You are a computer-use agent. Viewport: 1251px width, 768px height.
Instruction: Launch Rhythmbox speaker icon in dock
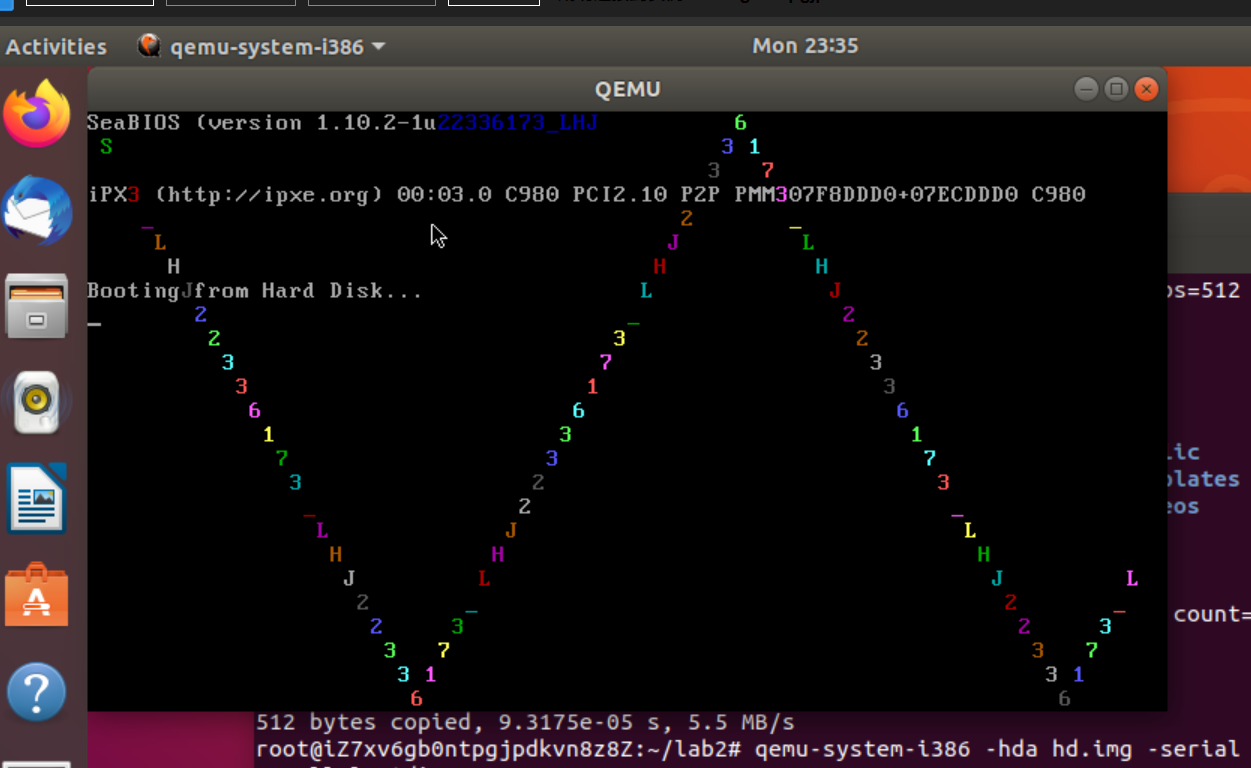(37, 402)
